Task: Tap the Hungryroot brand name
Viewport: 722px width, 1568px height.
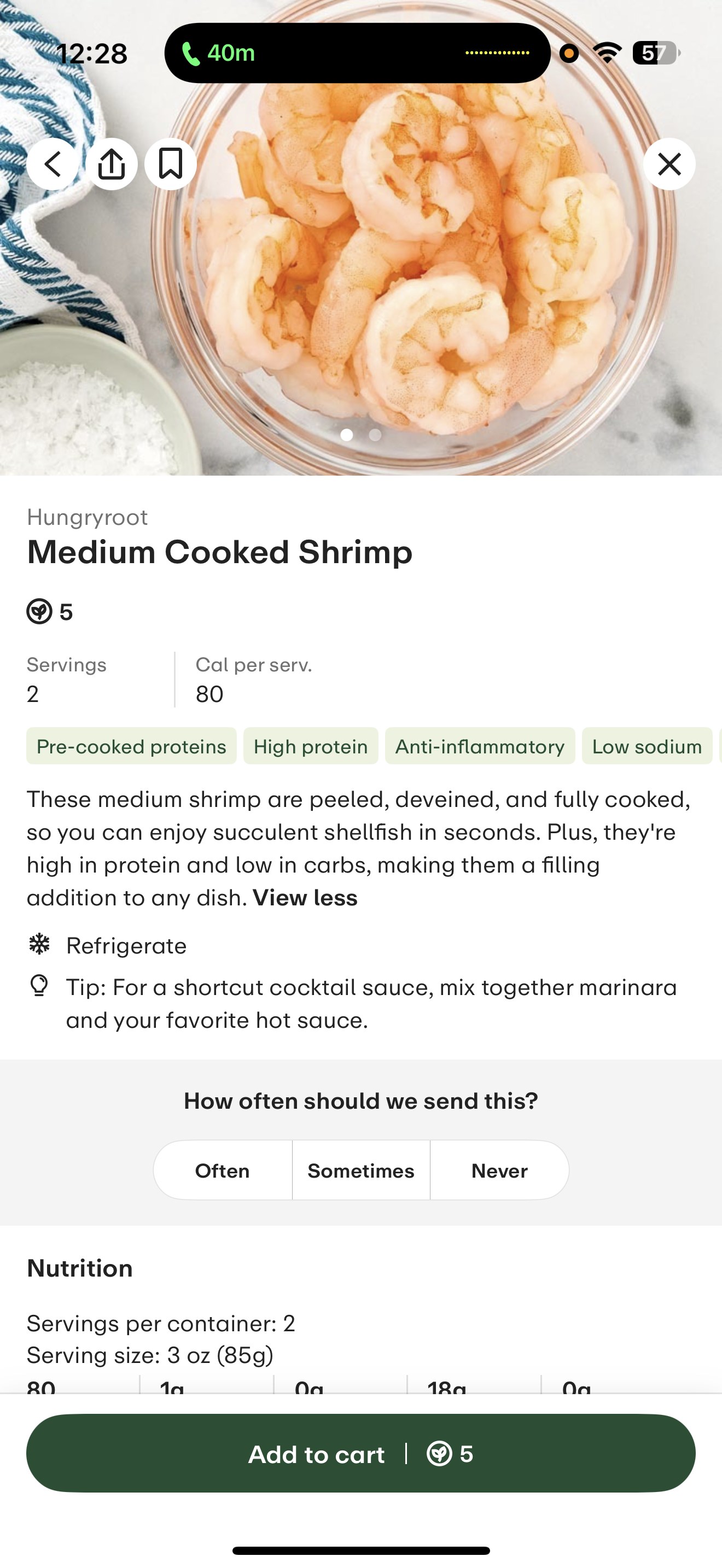Action: (x=87, y=517)
